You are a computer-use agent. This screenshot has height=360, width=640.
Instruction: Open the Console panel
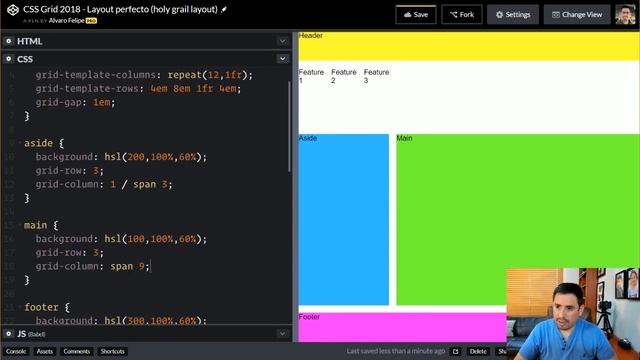click(x=16, y=351)
